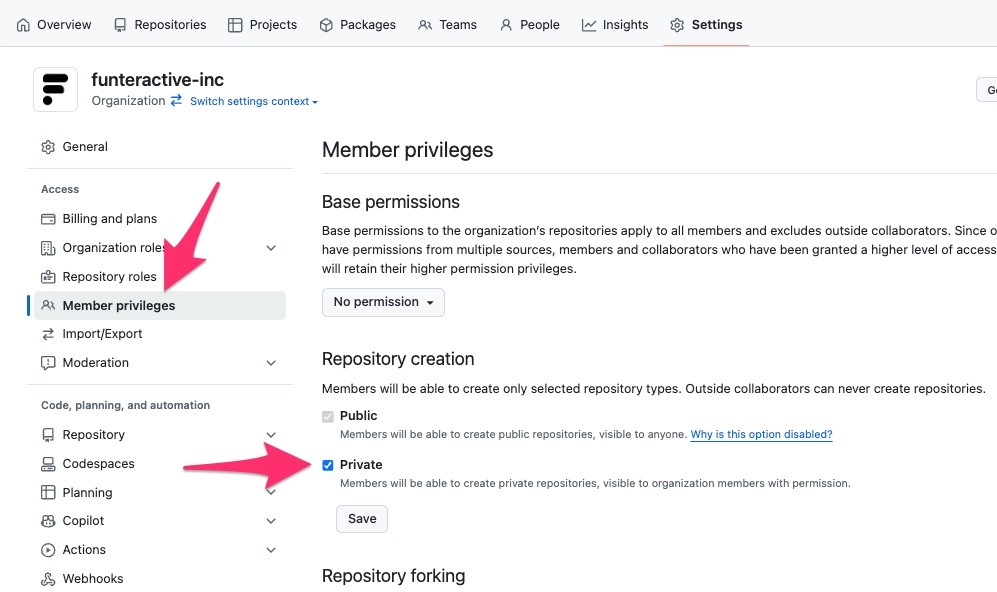
Task: Open Webhooks settings
Action: [x=93, y=579]
